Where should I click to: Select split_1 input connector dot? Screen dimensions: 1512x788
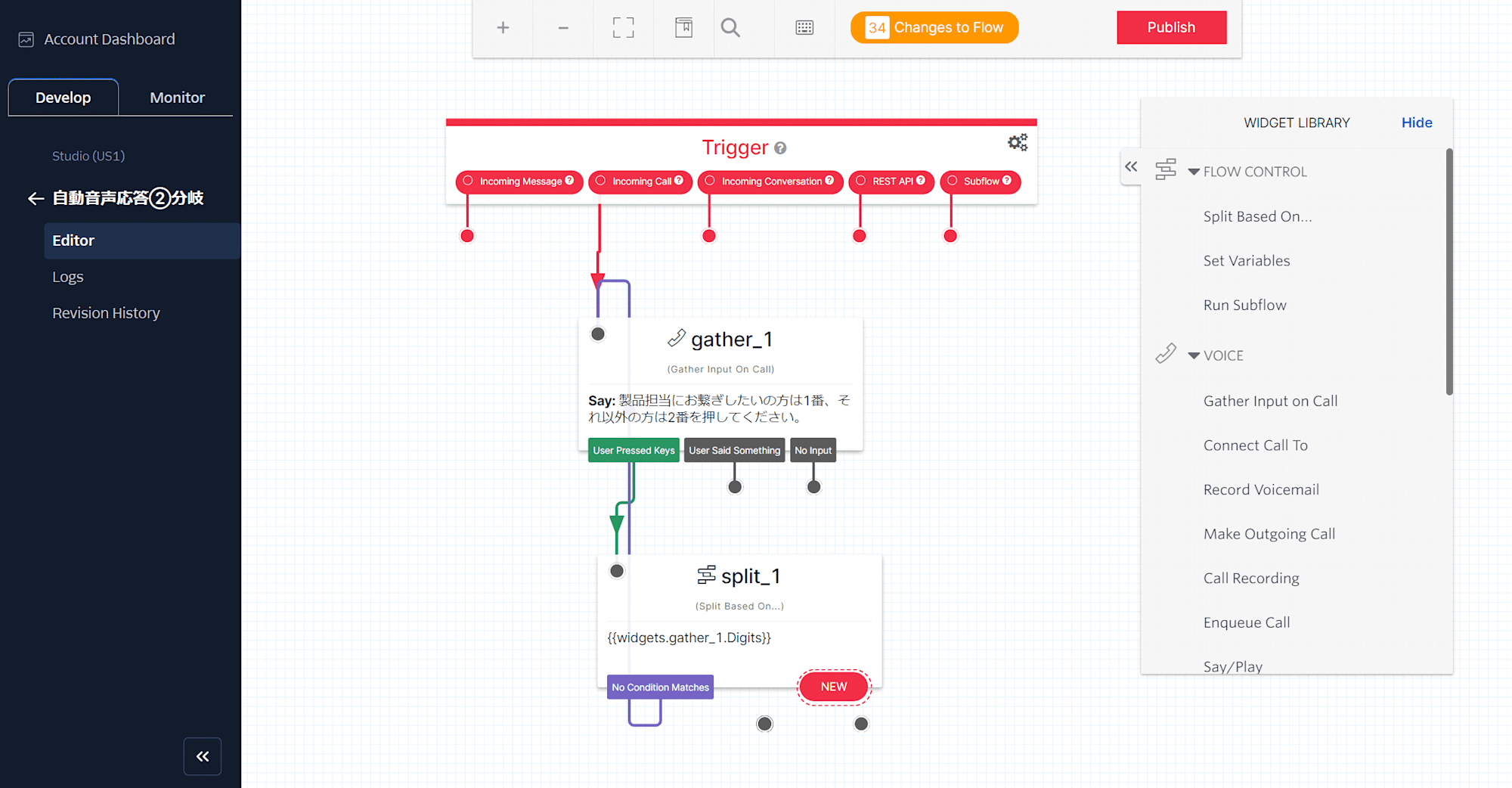[x=617, y=571]
